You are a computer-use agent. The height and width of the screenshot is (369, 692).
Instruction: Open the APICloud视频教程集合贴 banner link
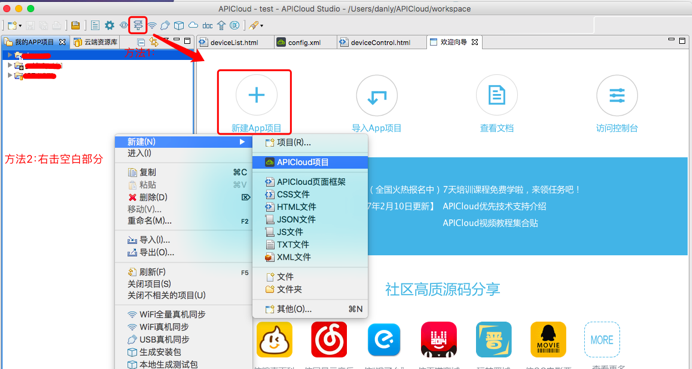pyautogui.click(x=490, y=223)
